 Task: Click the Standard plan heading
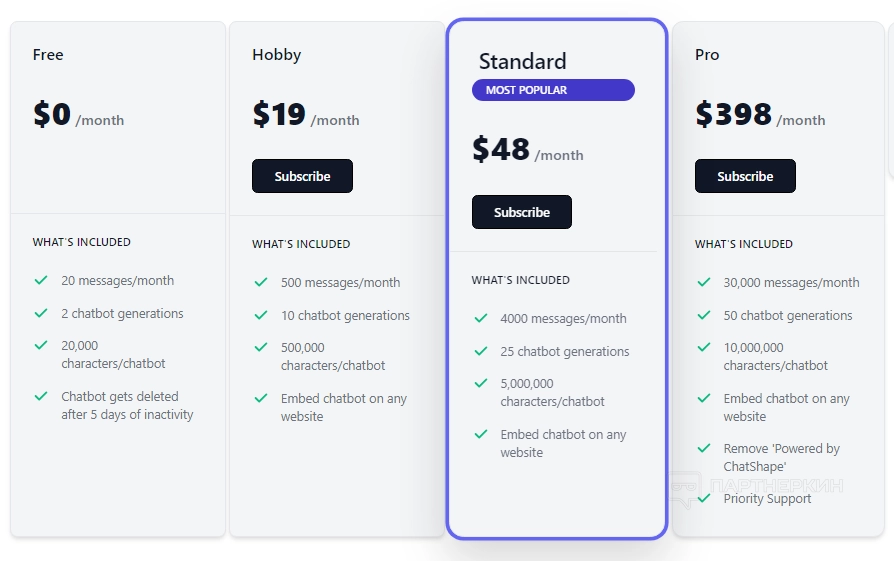point(522,61)
